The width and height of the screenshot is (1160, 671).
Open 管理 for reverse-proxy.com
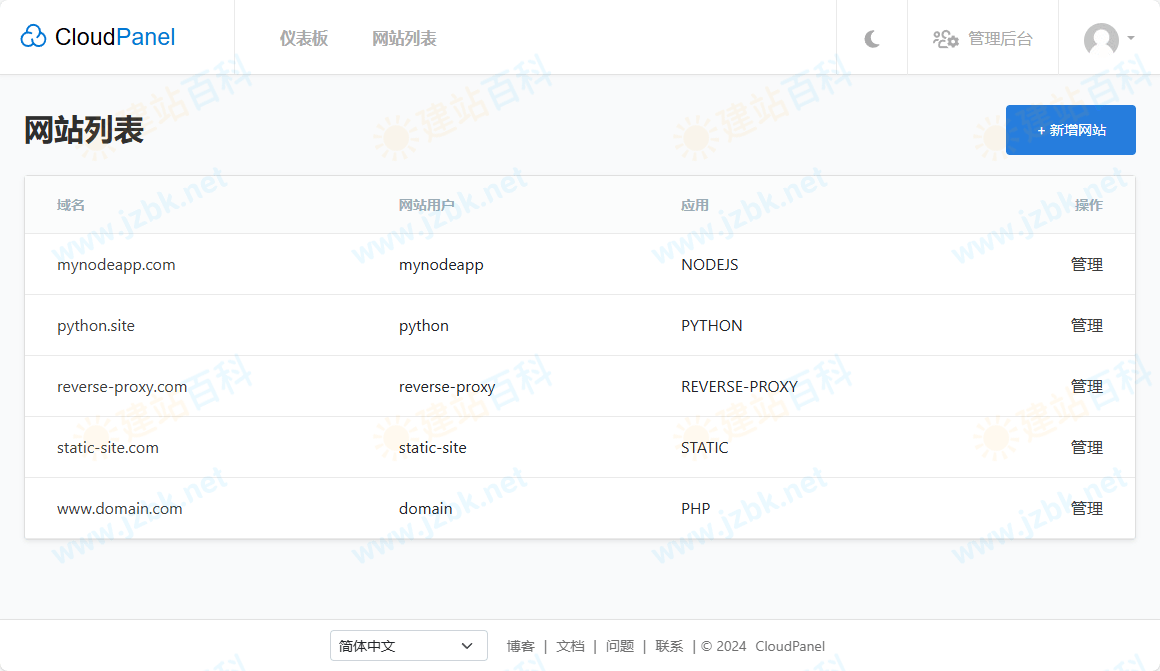tap(1087, 386)
